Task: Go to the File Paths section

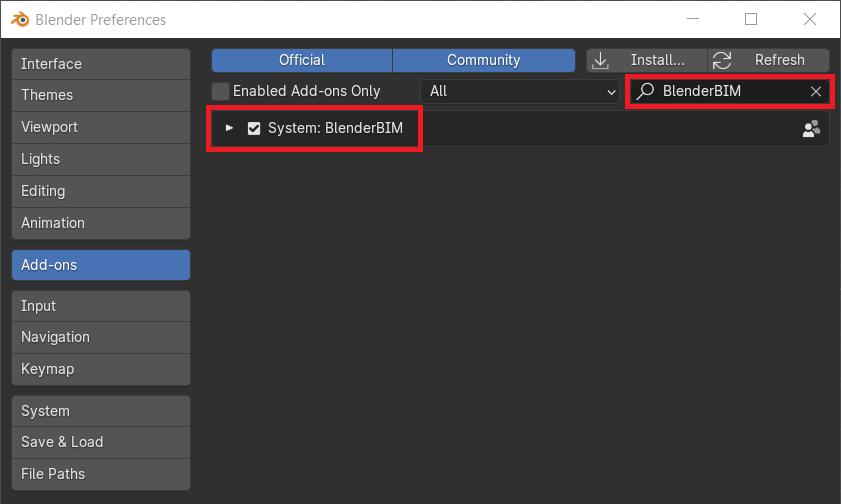Action: 101,474
